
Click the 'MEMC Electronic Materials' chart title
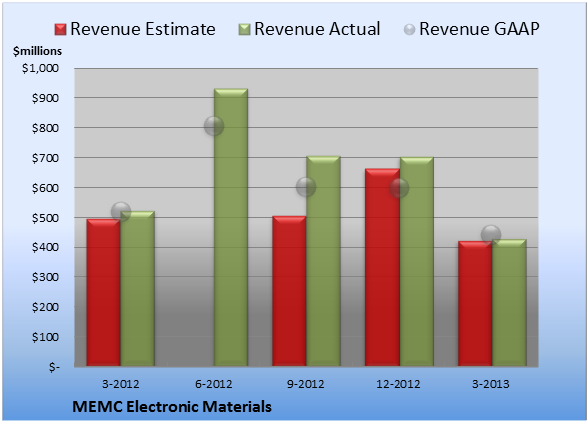point(172,407)
